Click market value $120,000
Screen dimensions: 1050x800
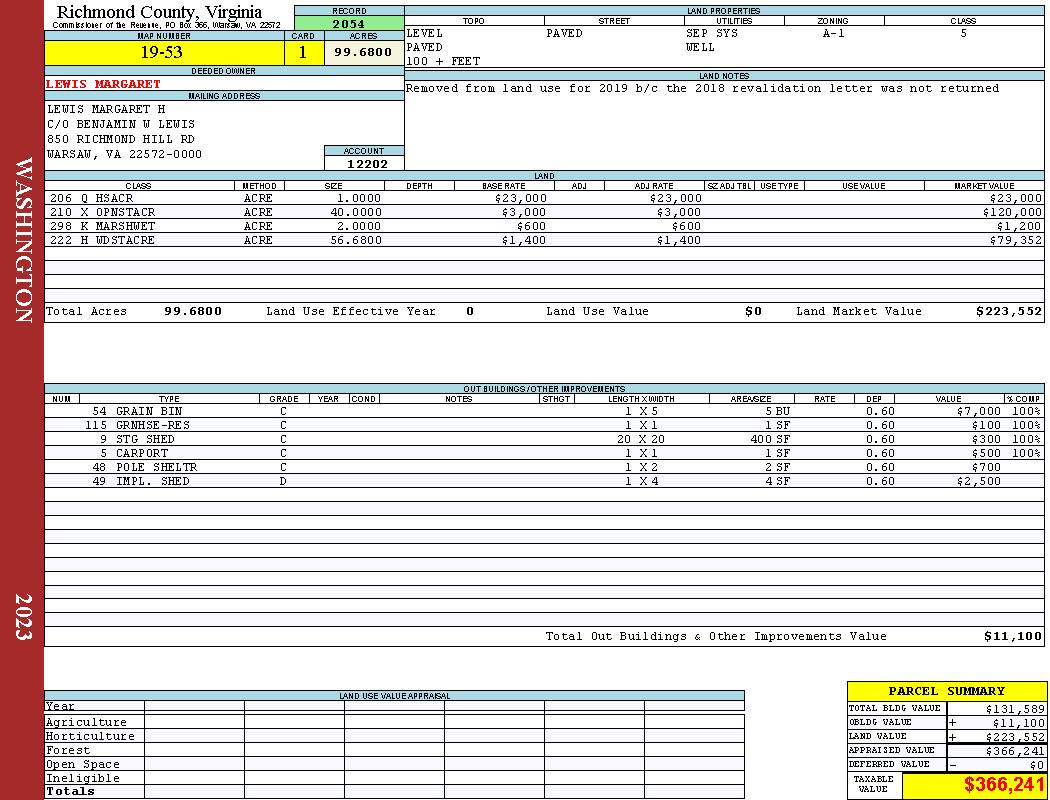tap(1012, 212)
